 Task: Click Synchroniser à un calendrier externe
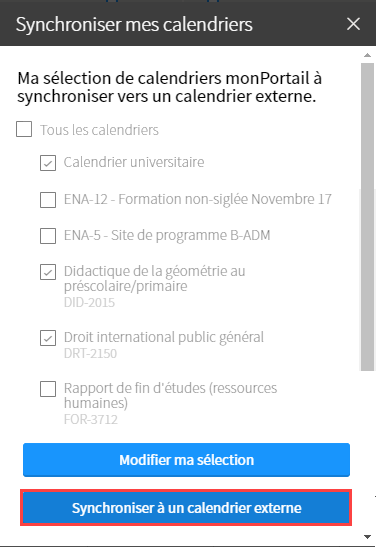pos(186,508)
